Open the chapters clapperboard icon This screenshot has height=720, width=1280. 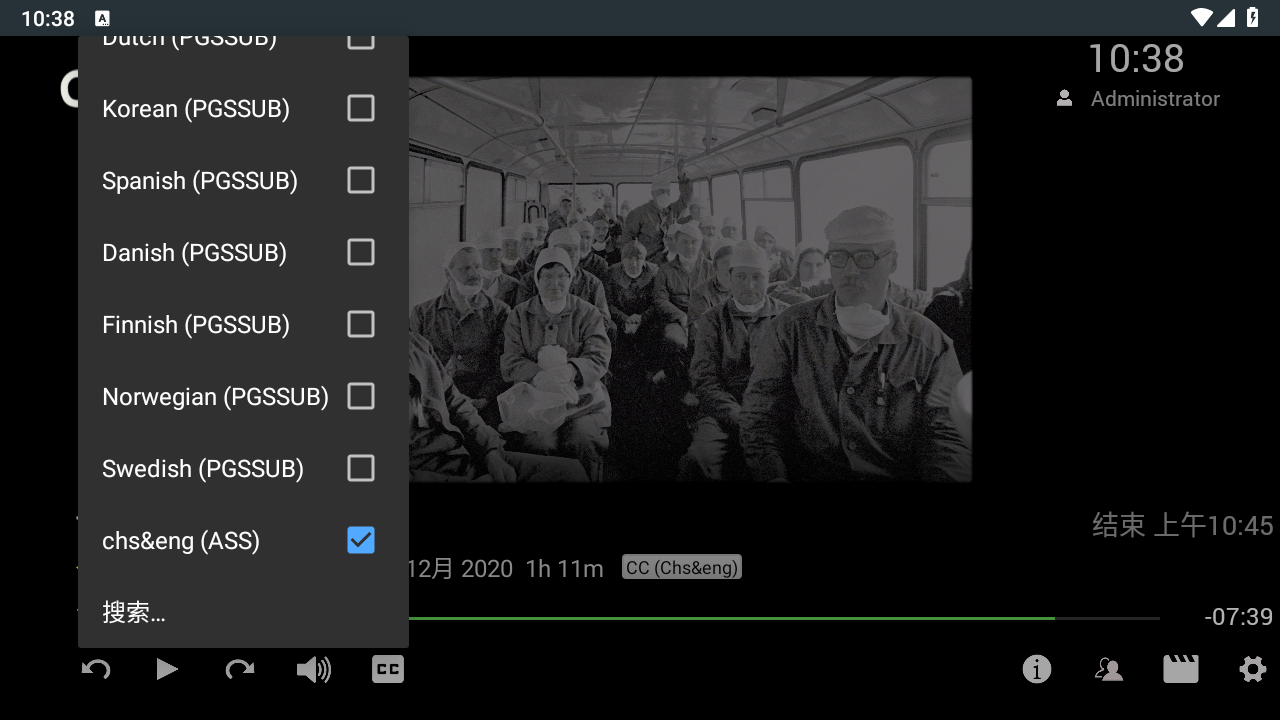coord(1181,669)
